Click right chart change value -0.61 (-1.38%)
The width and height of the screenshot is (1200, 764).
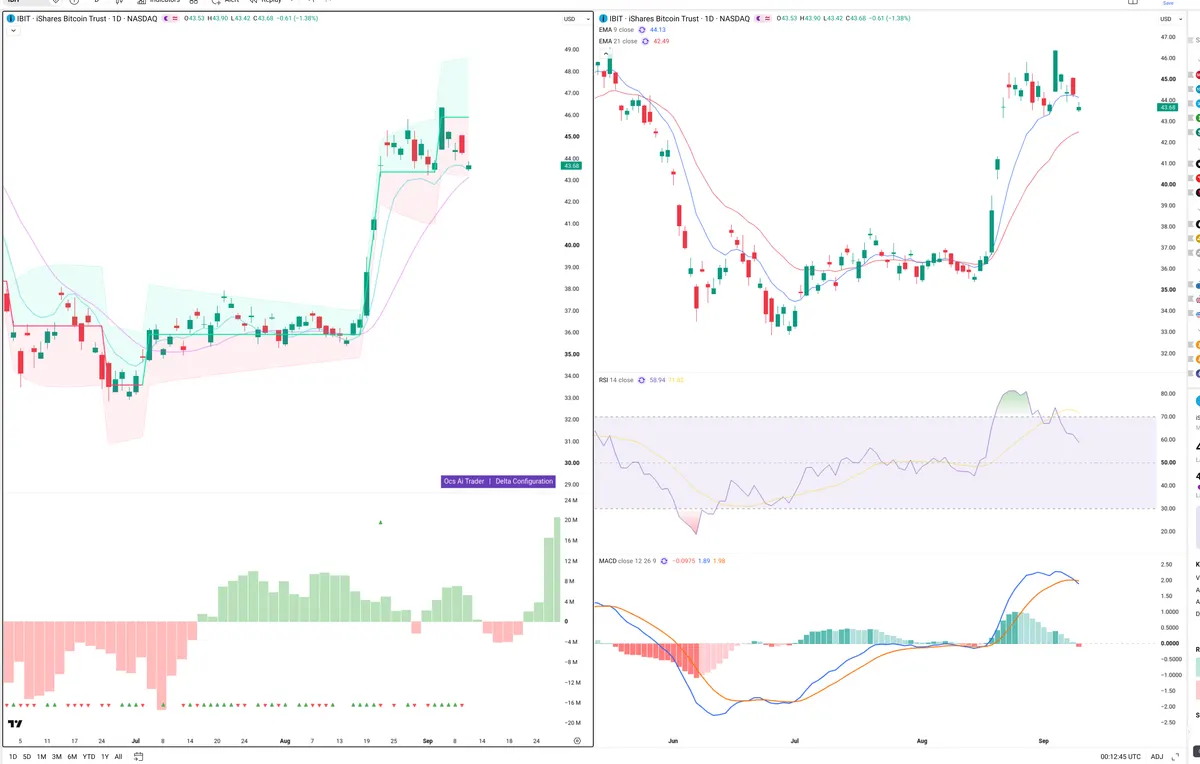tap(889, 18)
